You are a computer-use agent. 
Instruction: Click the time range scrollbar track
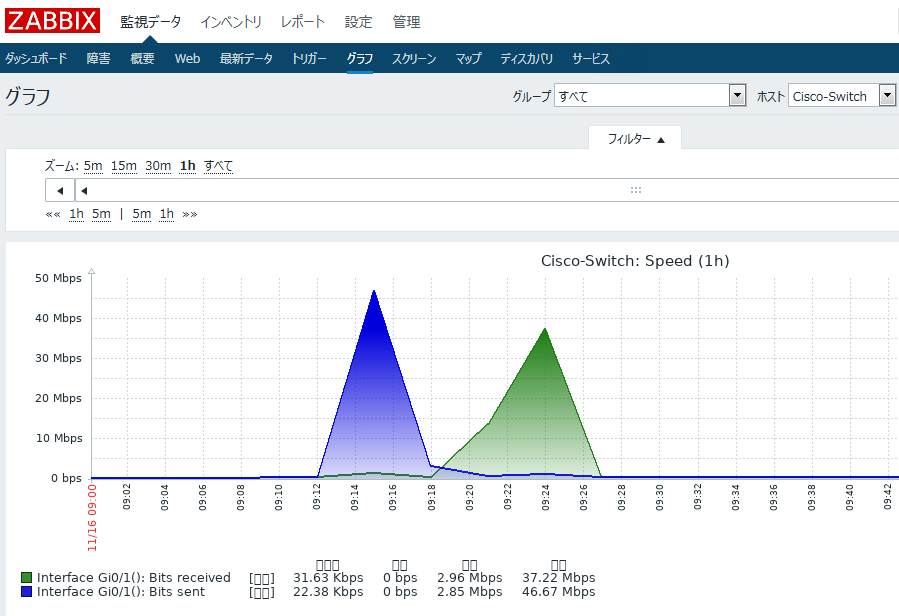tap(450, 190)
